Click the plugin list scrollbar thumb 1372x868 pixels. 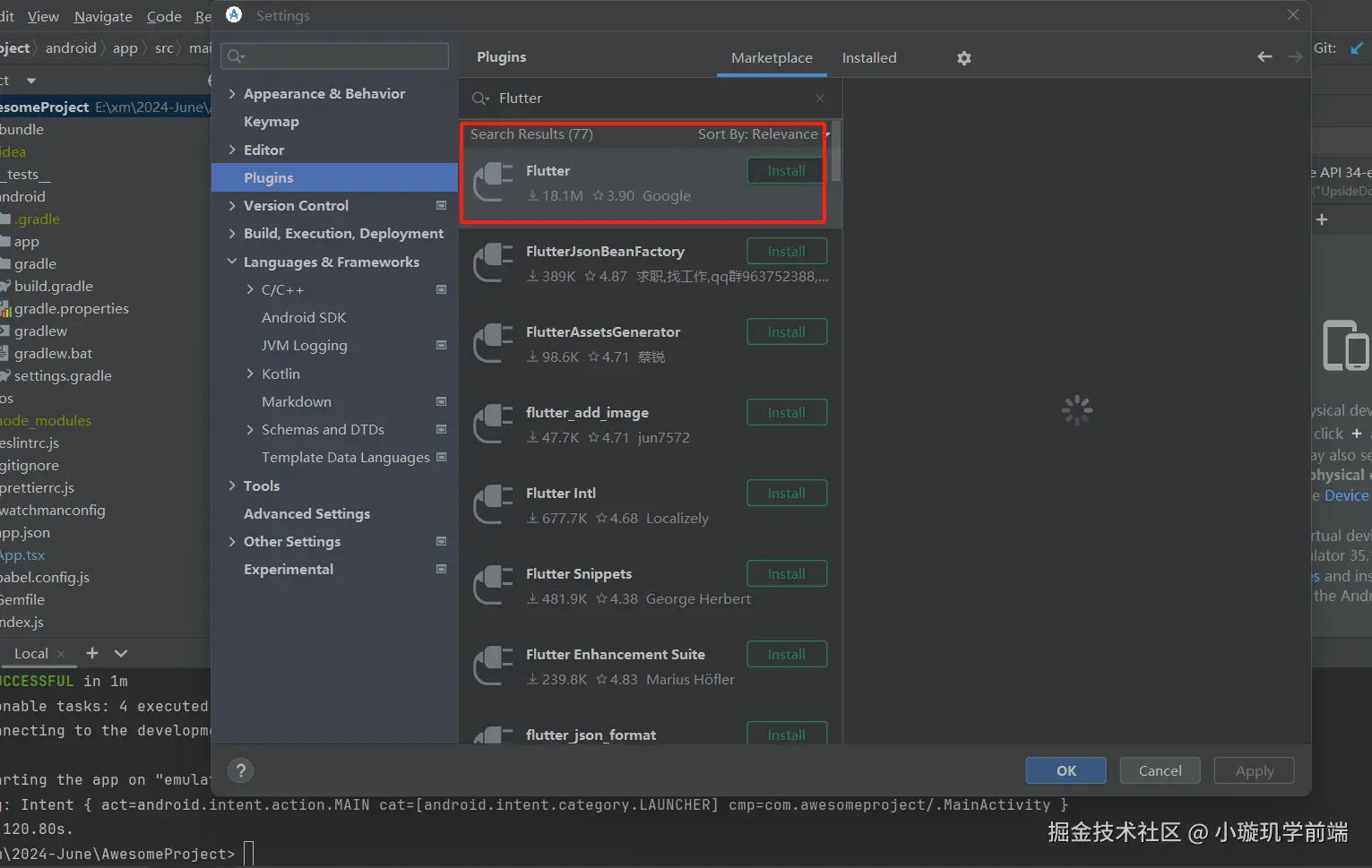point(836,152)
